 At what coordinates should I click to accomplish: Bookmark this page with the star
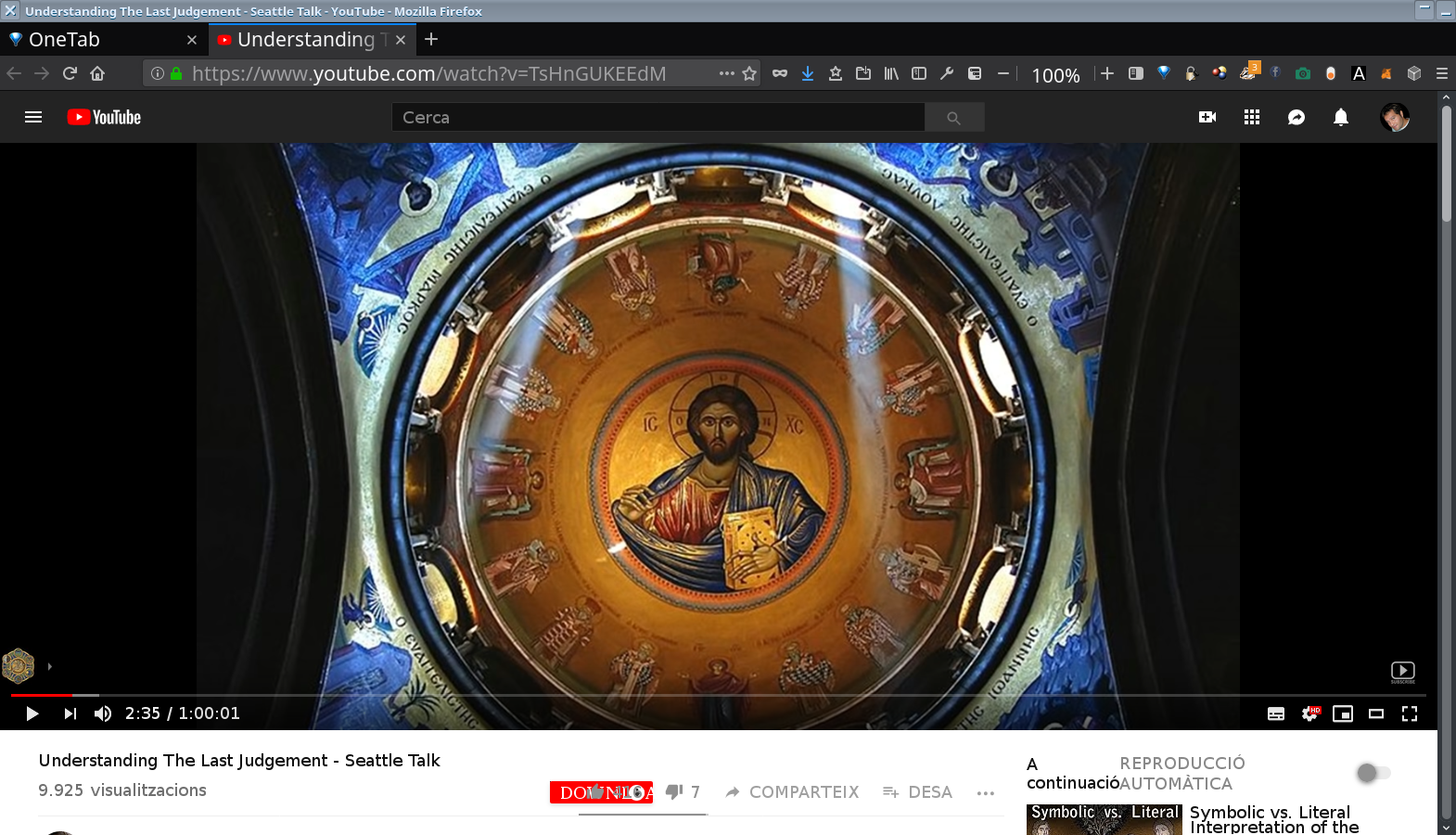point(749,73)
